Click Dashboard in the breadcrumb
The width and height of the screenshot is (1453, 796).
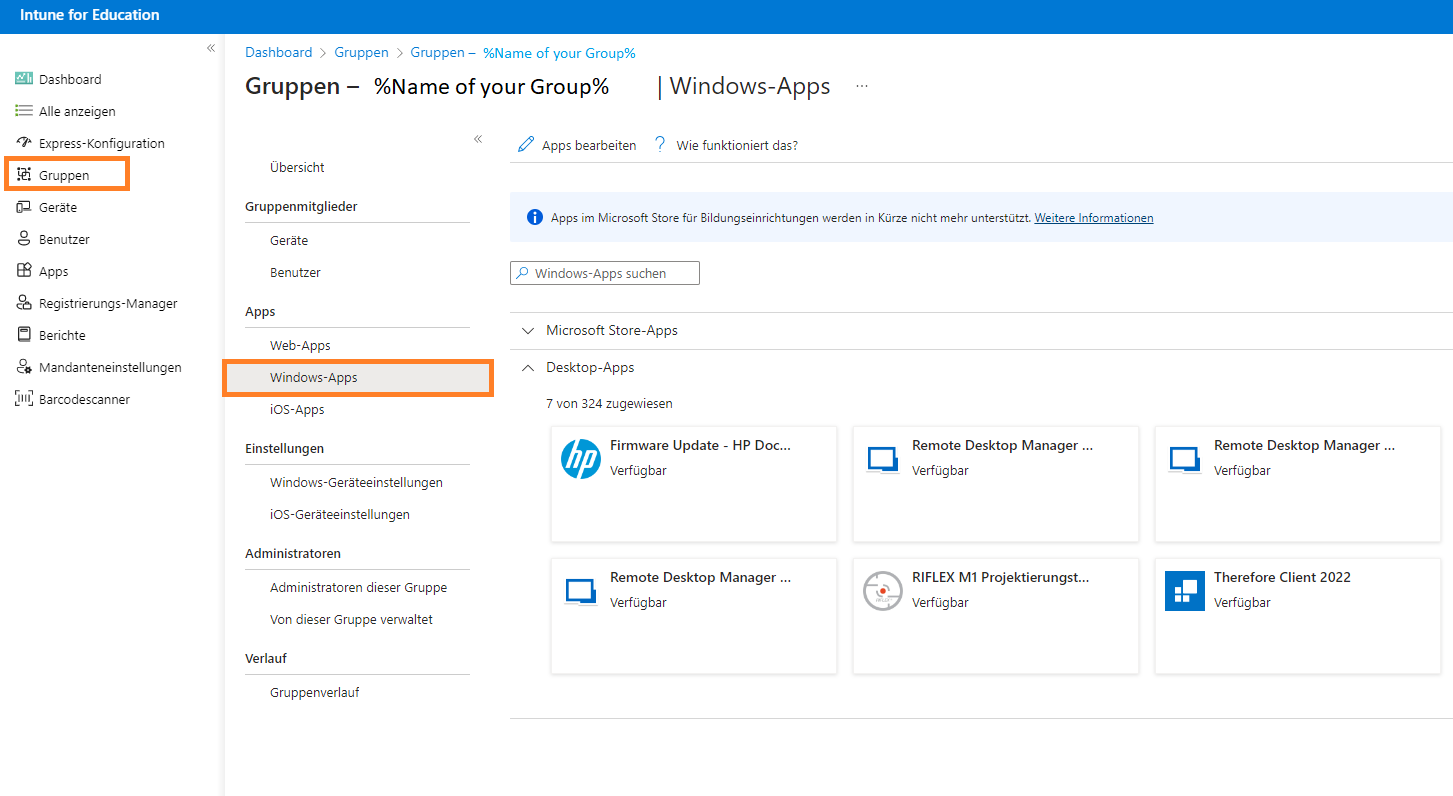(x=278, y=52)
